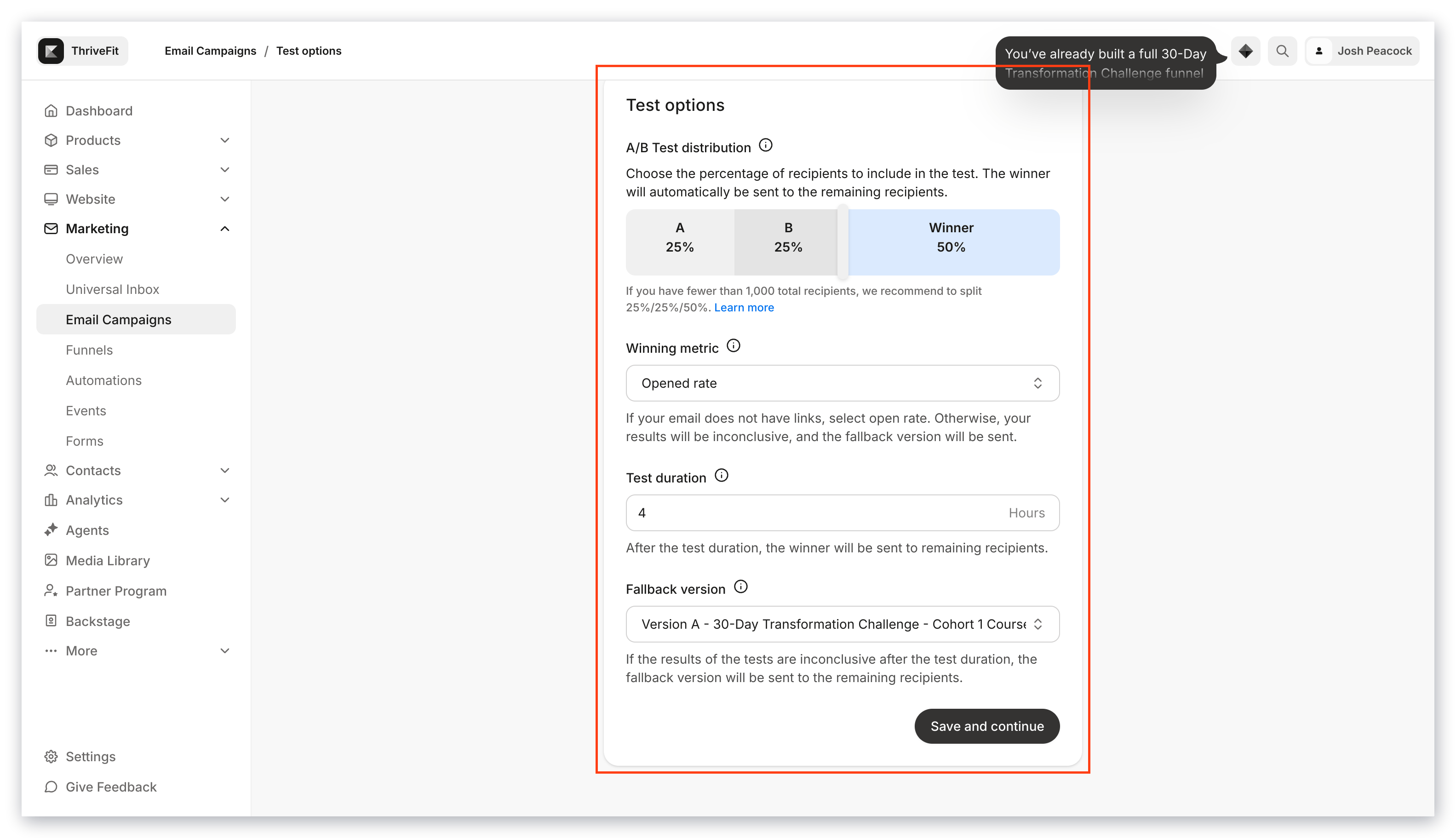The width and height of the screenshot is (1456, 838).
Task: Expand the Analytics section chevron
Action: point(225,499)
